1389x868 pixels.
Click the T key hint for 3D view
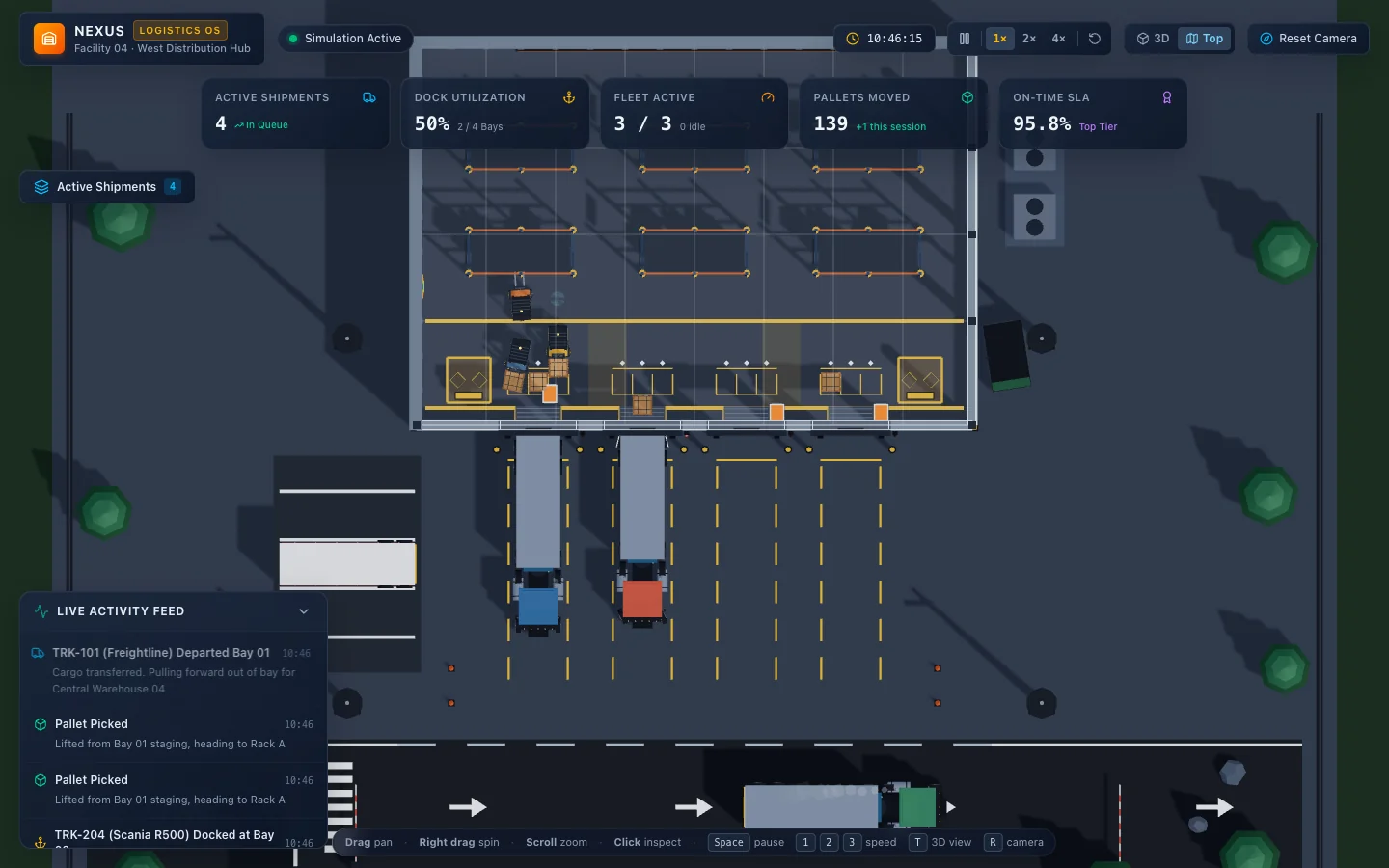tap(917, 842)
